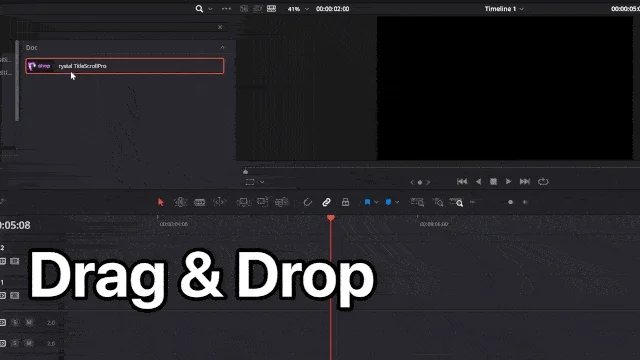640x360 pixels.
Task: Open the dropdown arrow beside search icon
Action: [x=210, y=9]
